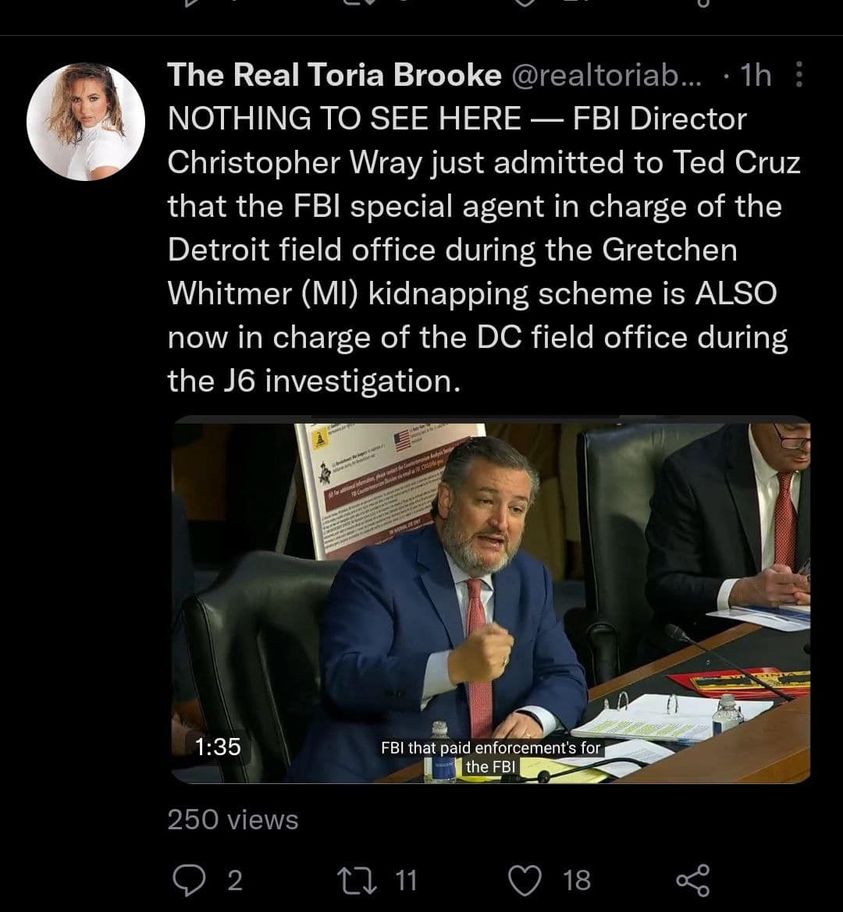This screenshot has width=843, height=912.
Task: Click the NOTHING TO SEE HERE headline text
Action: coord(344,120)
